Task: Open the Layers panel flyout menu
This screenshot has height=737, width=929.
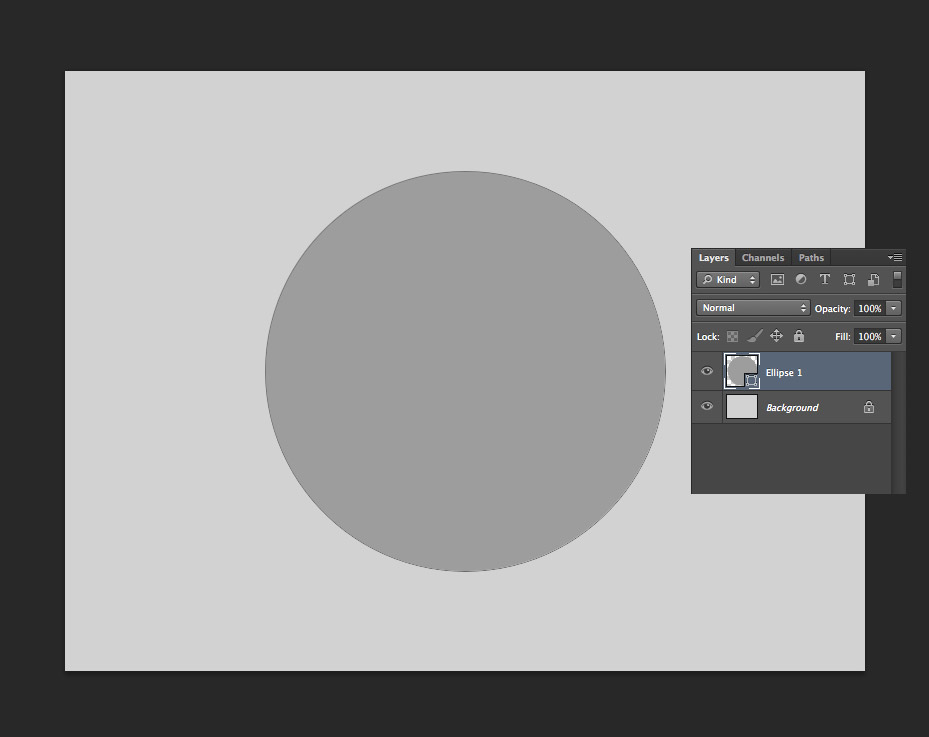Action: point(895,258)
